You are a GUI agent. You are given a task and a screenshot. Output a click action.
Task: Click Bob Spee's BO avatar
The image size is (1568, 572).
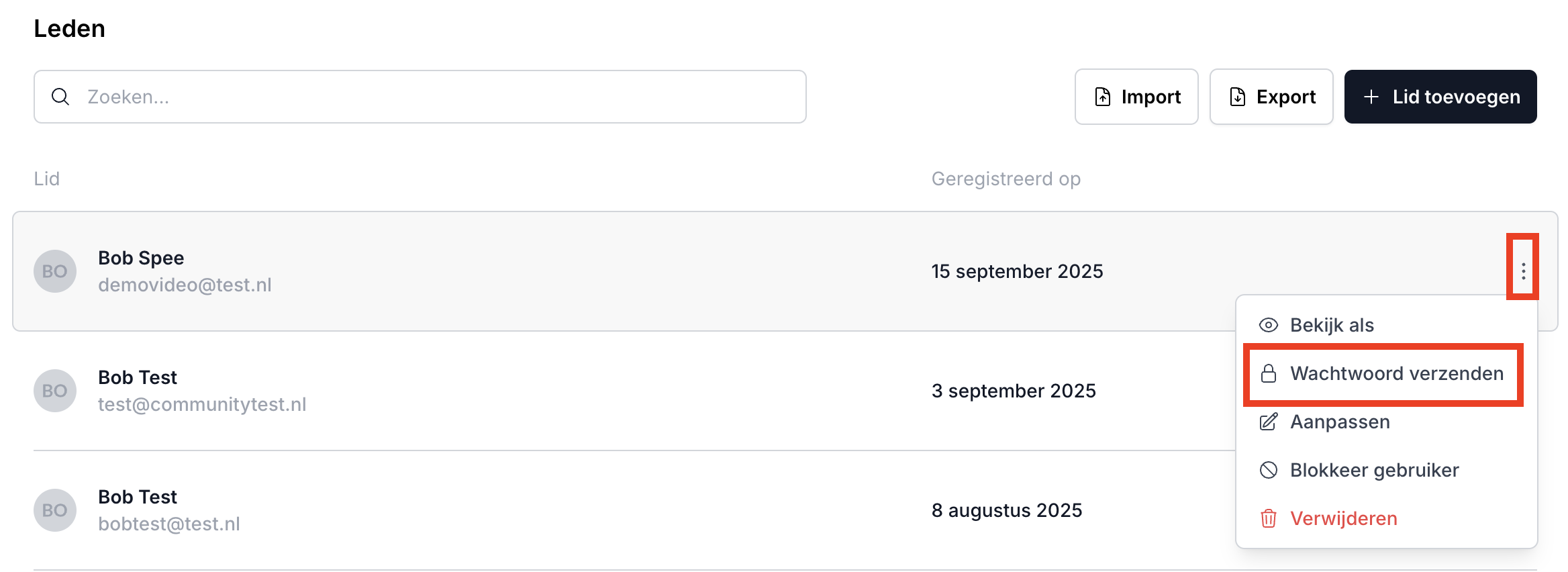[x=55, y=271]
